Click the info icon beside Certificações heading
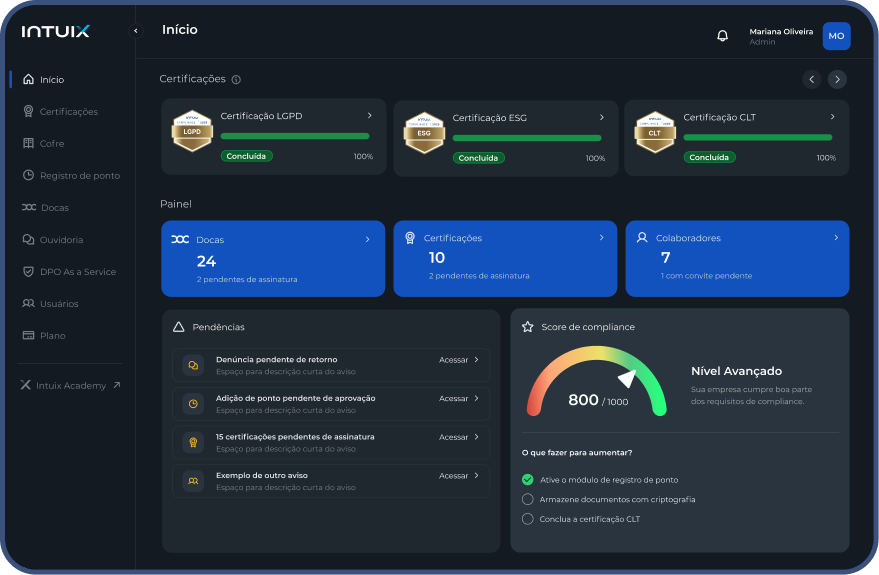This screenshot has height=575, width=879. [x=236, y=80]
